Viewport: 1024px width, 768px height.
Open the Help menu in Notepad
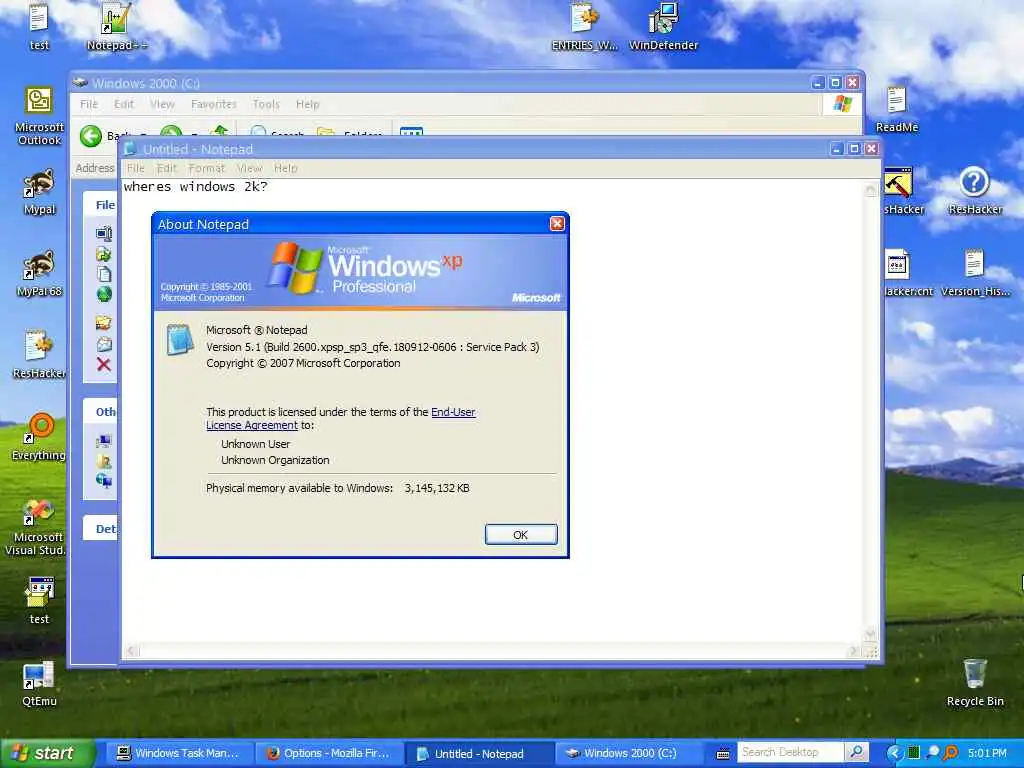click(x=285, y=168)
